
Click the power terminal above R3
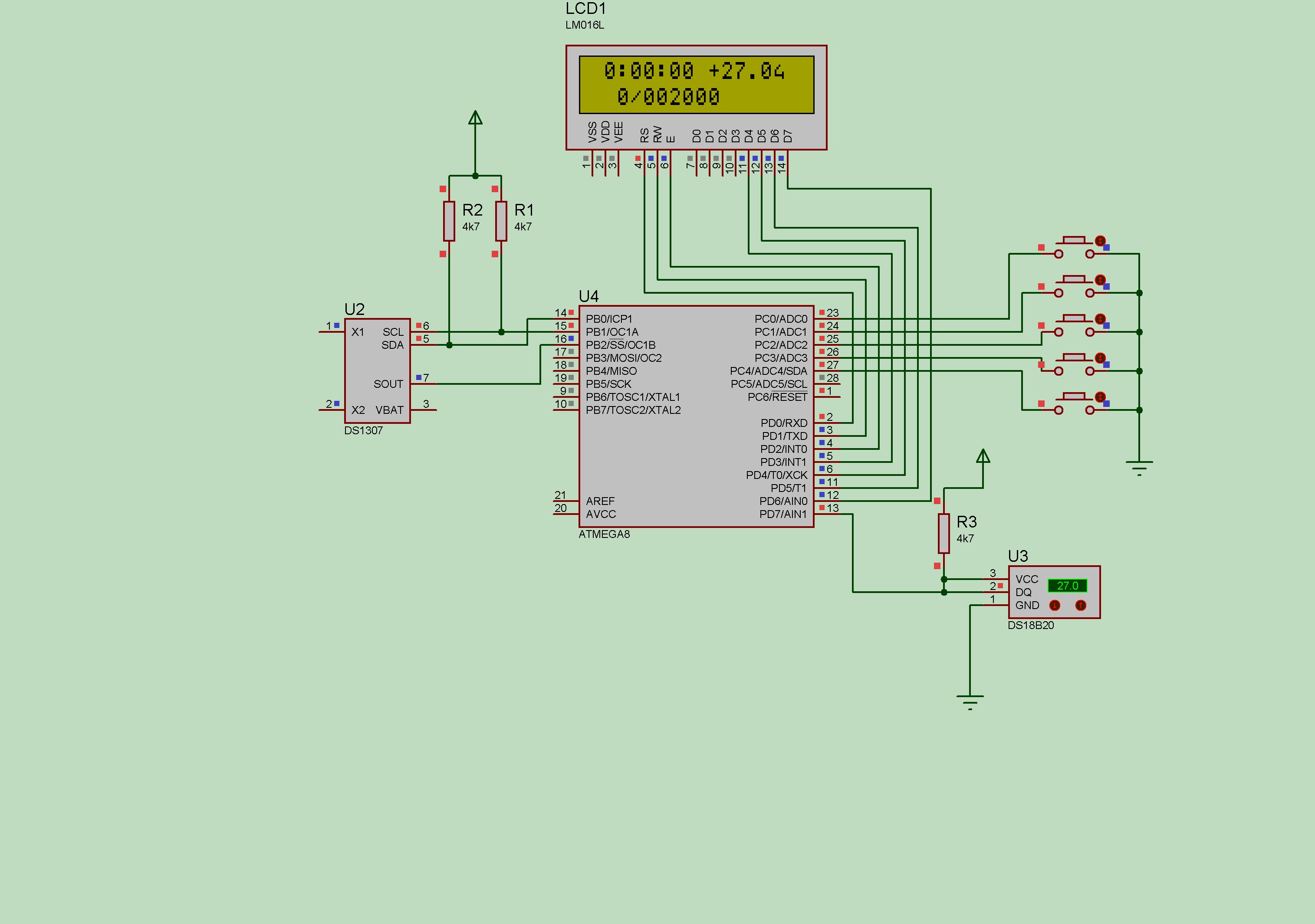983,456
